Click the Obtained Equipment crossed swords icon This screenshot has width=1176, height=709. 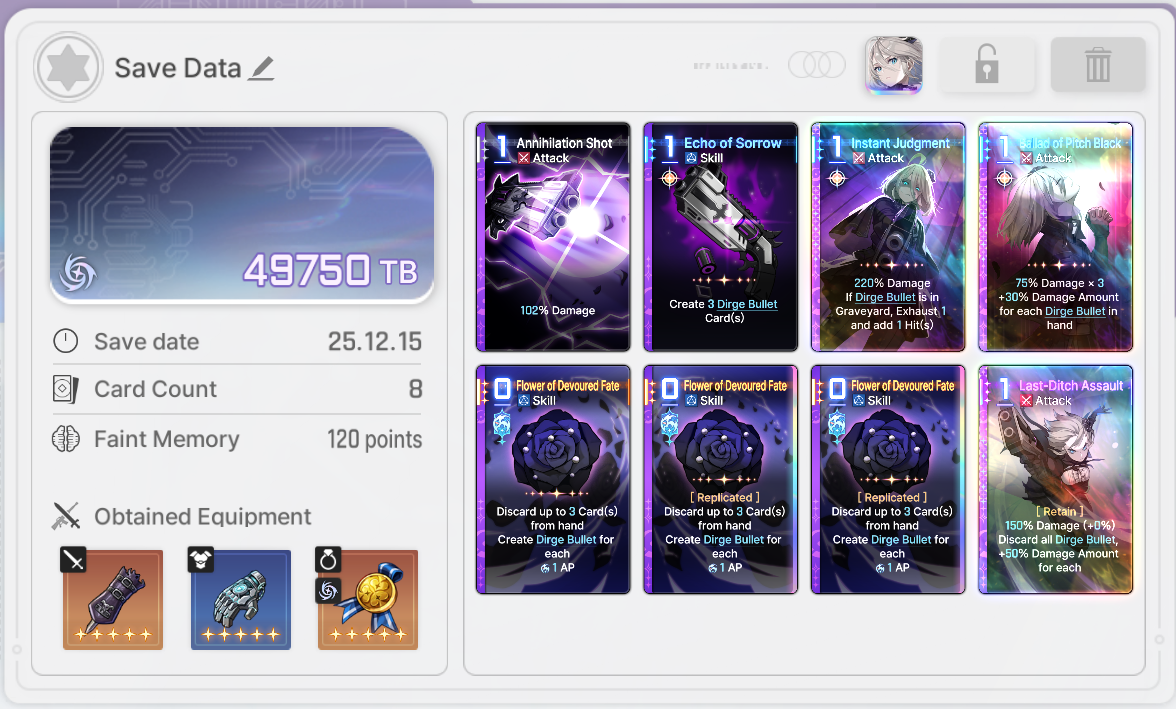tap(66, 516)
